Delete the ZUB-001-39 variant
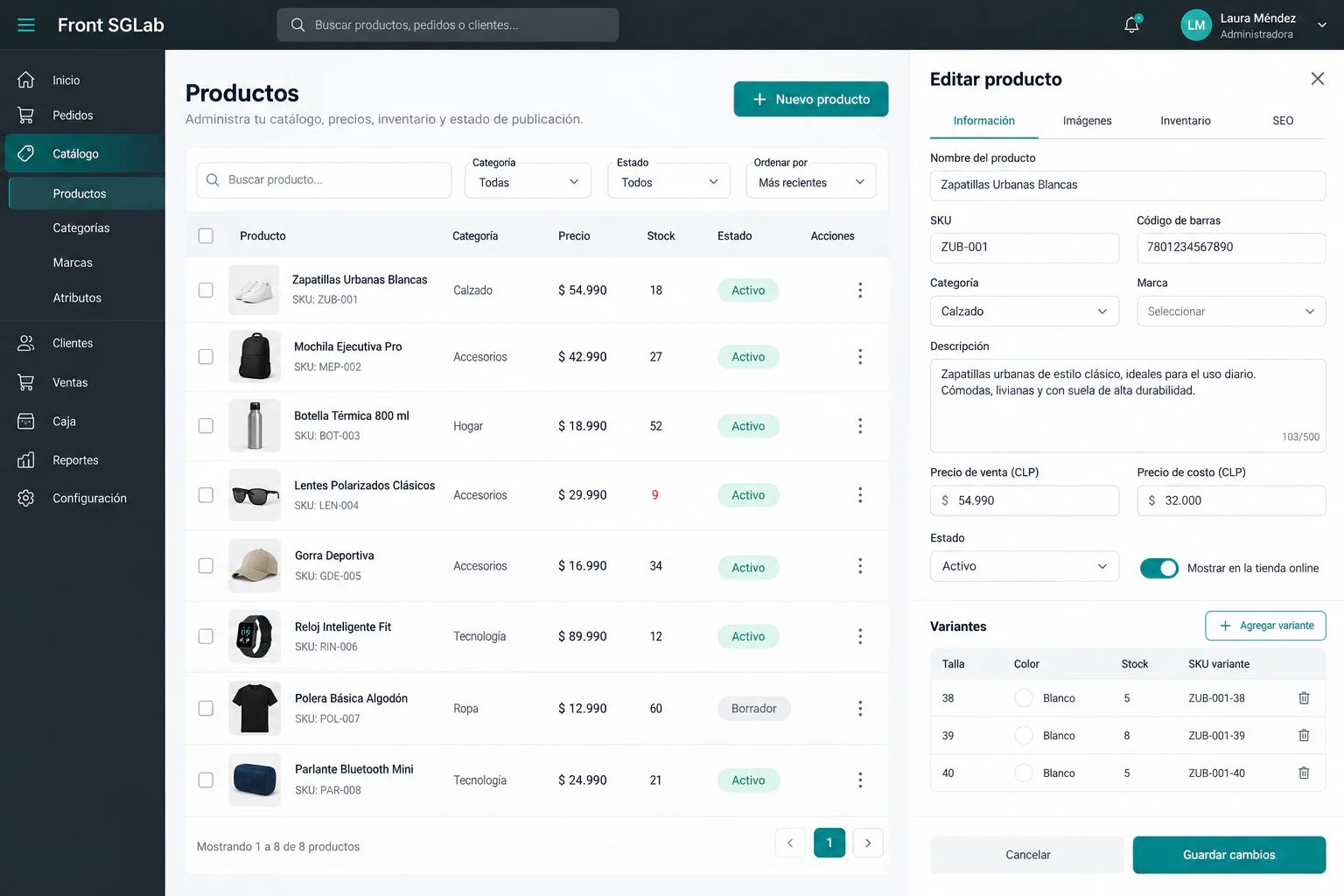 click(1304, 736)
